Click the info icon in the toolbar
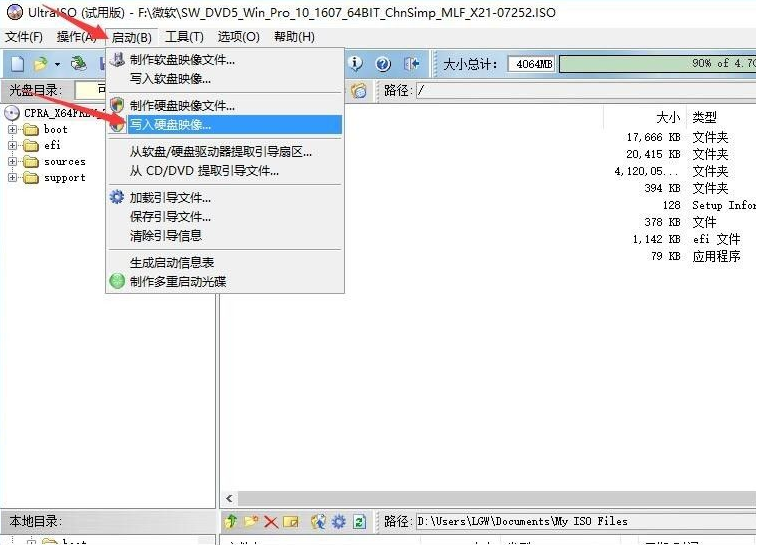Image resolution: width=757 pixels, height=545 pixels. (356, 64)
